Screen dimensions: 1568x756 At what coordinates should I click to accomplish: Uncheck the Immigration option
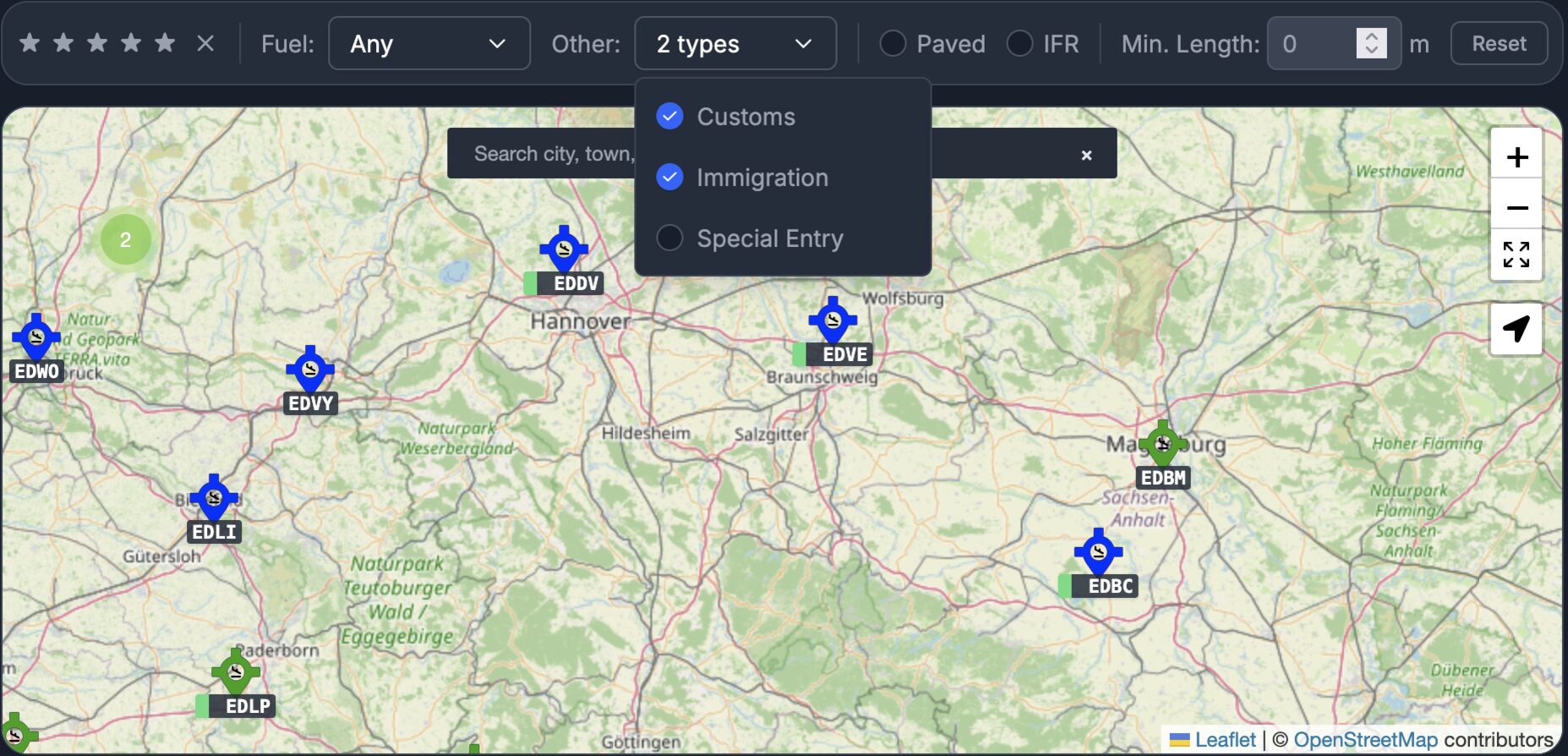click(669, 178)
